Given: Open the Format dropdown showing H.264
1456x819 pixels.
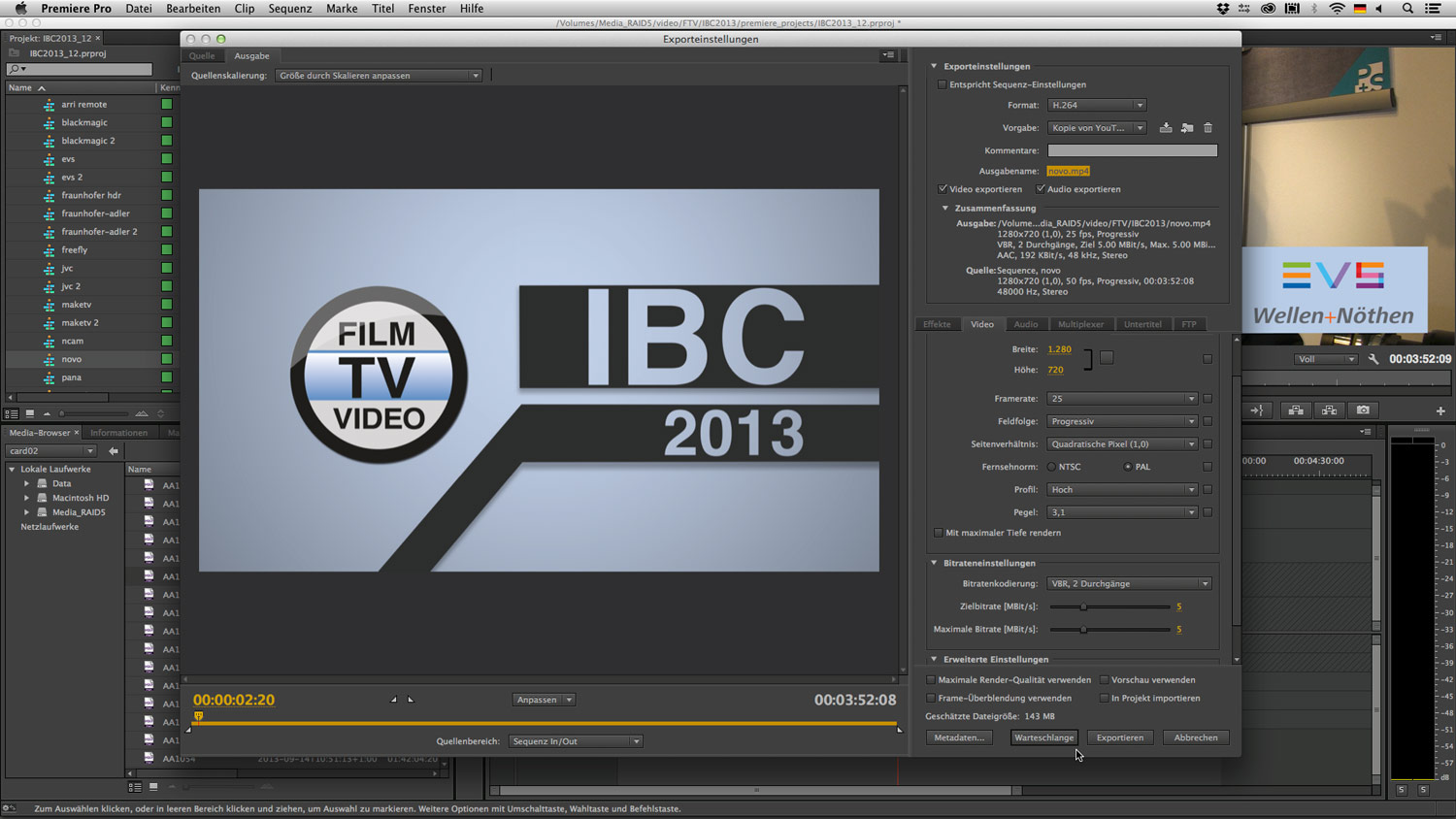Looking at the screenshot, I should click(1097, 105).
